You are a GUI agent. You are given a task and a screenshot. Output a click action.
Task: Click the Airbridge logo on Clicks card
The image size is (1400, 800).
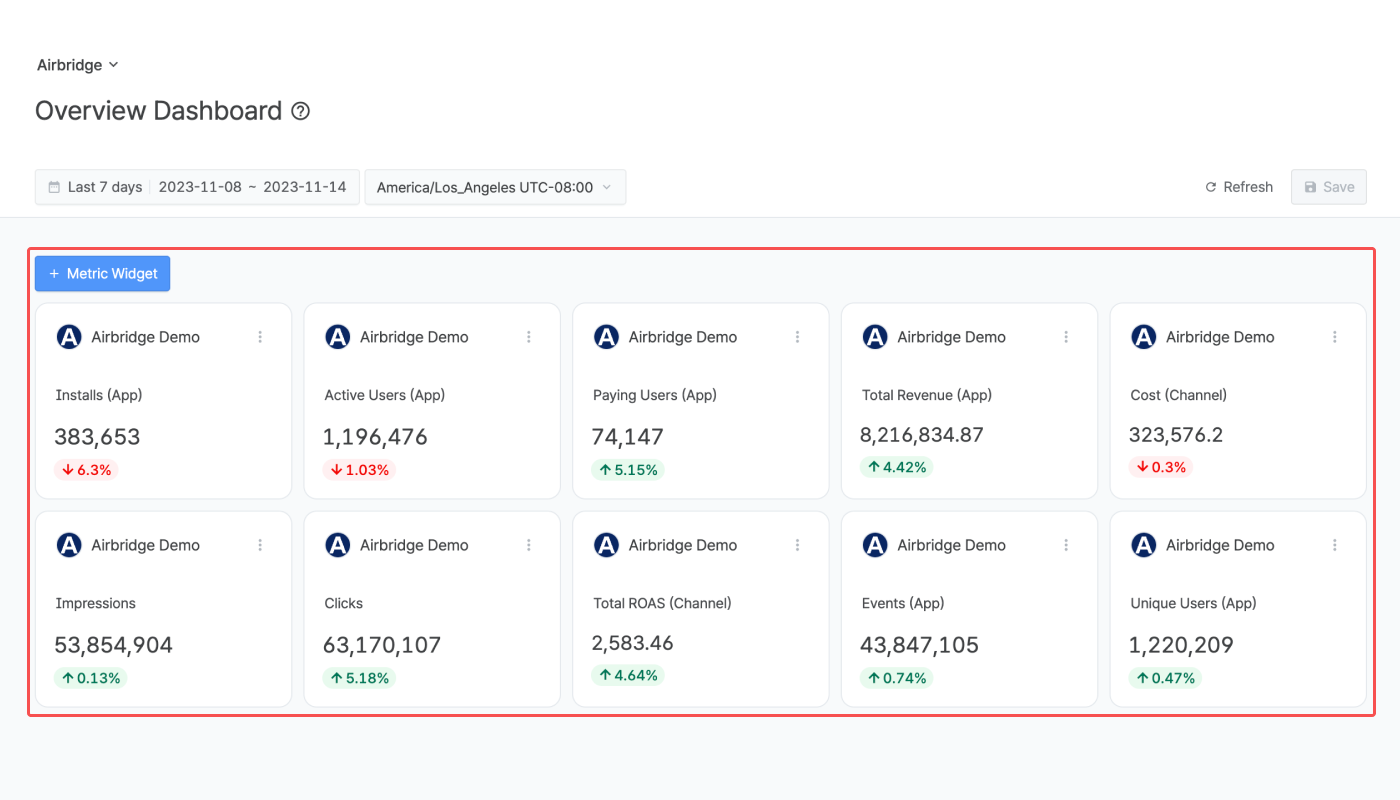[338, 545]
